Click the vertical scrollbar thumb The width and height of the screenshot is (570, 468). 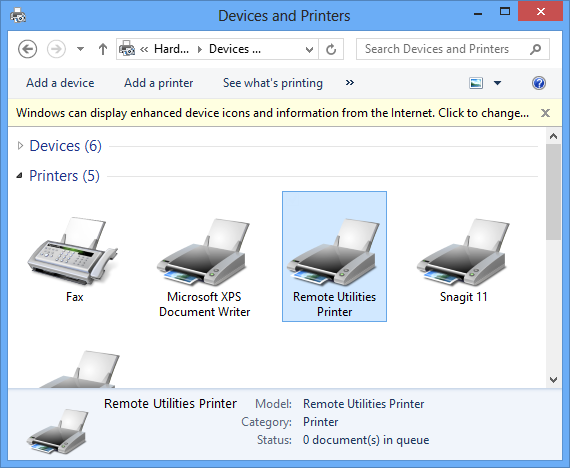pyautogui.click(x=553, y=192)
